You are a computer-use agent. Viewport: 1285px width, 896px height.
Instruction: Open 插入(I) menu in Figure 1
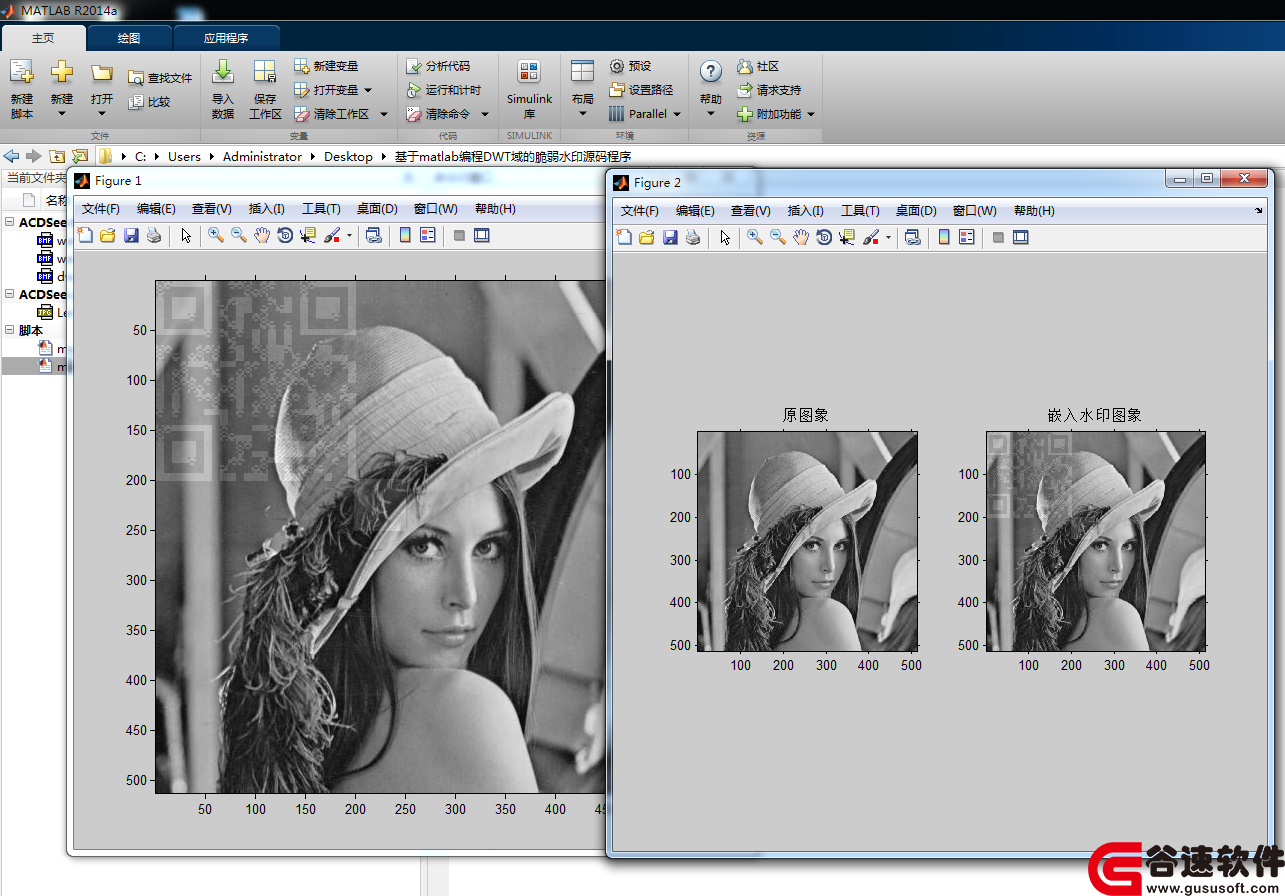pos(267,209)
